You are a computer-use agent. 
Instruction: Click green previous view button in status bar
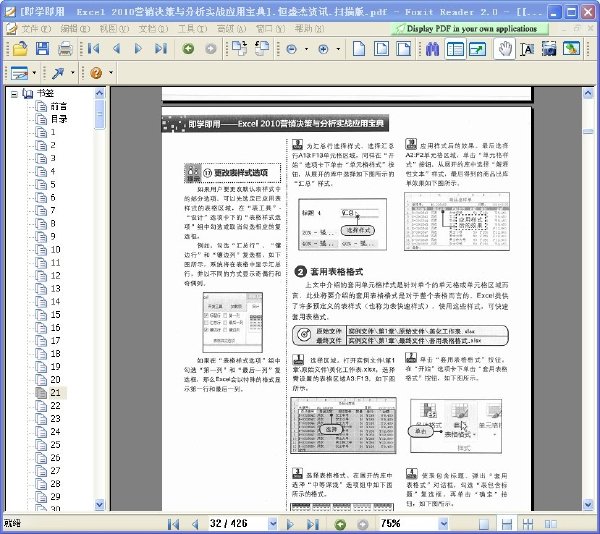pos(340,524)
